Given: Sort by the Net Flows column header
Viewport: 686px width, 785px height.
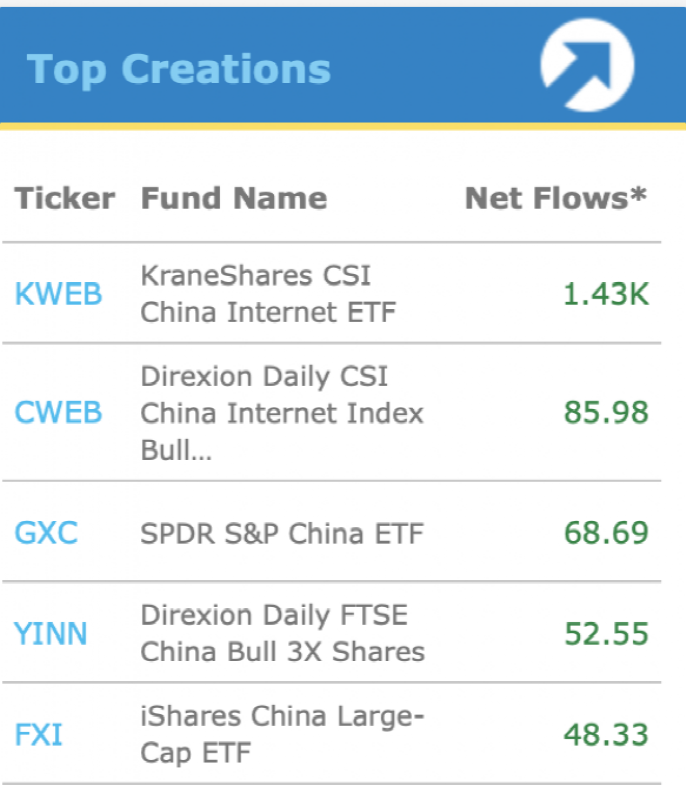Looking at the screenshot, I should coord(556,198).
